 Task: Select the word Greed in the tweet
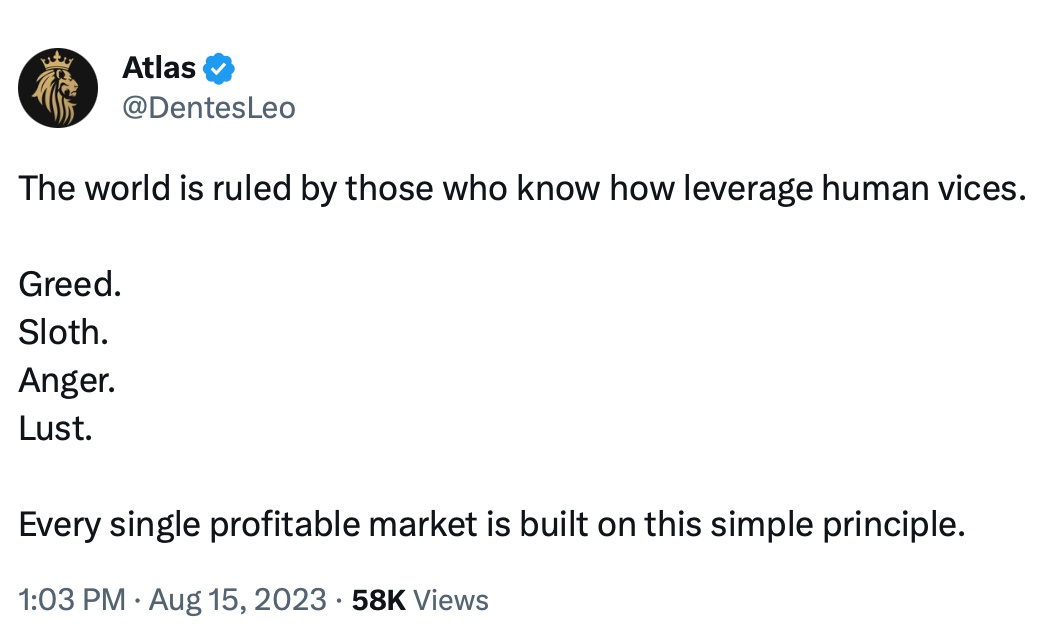pos(66,284)
